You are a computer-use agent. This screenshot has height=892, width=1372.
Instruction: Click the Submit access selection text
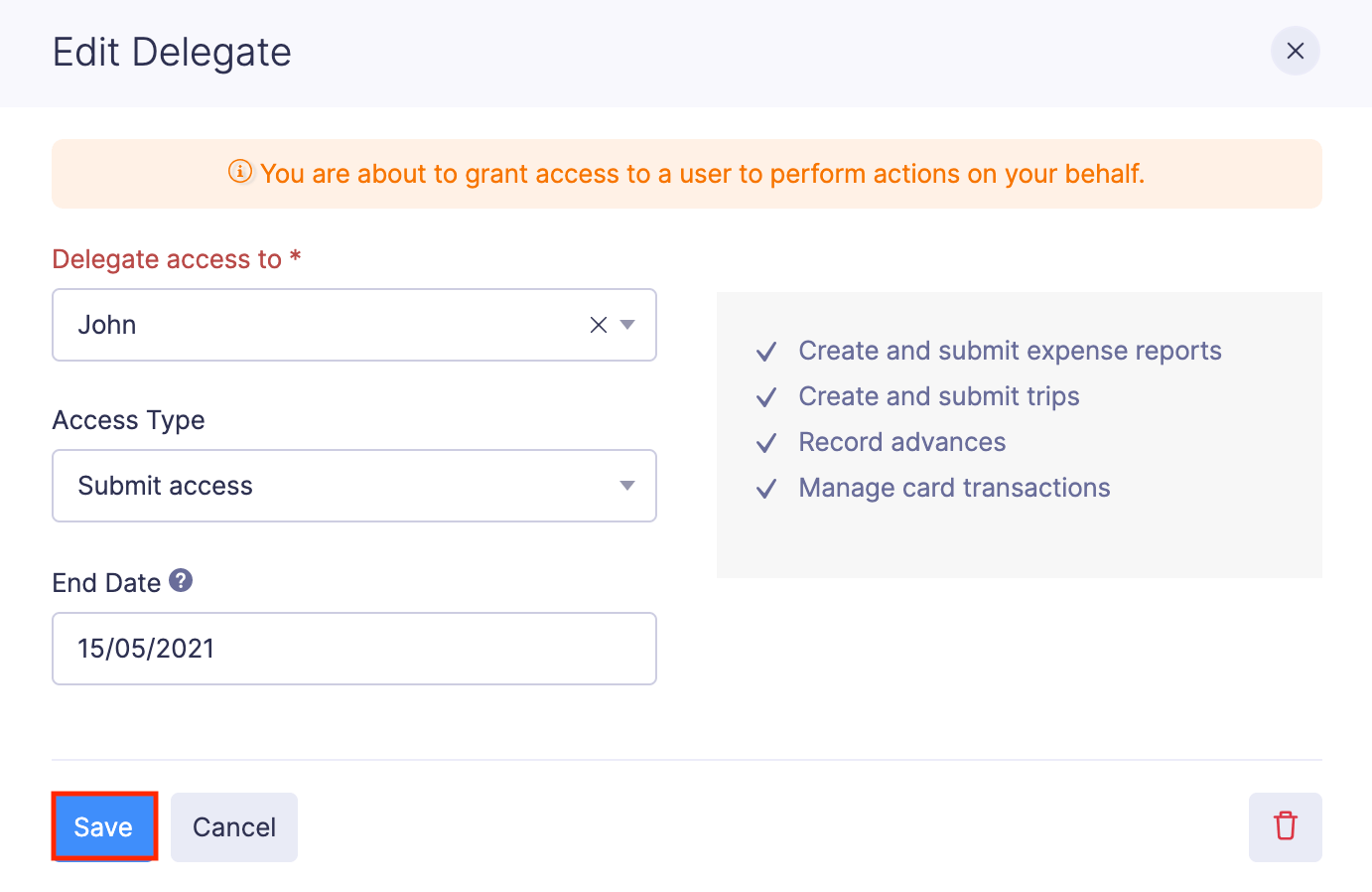(165, 486)
